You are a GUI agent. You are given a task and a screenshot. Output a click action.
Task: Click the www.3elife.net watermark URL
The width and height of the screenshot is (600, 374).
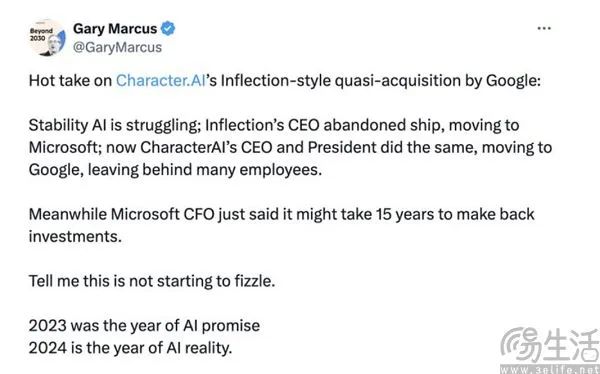(550, 370)
